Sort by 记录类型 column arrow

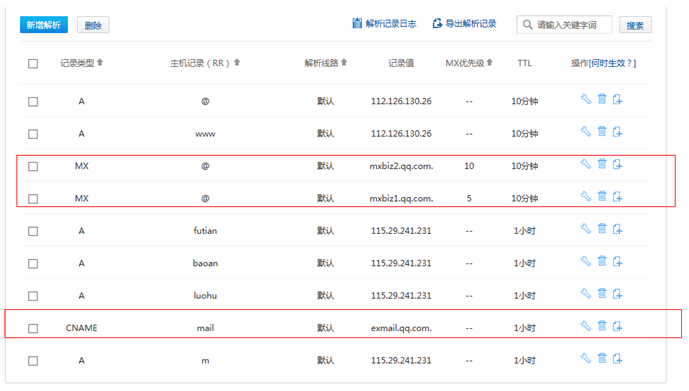coord(100,62)
